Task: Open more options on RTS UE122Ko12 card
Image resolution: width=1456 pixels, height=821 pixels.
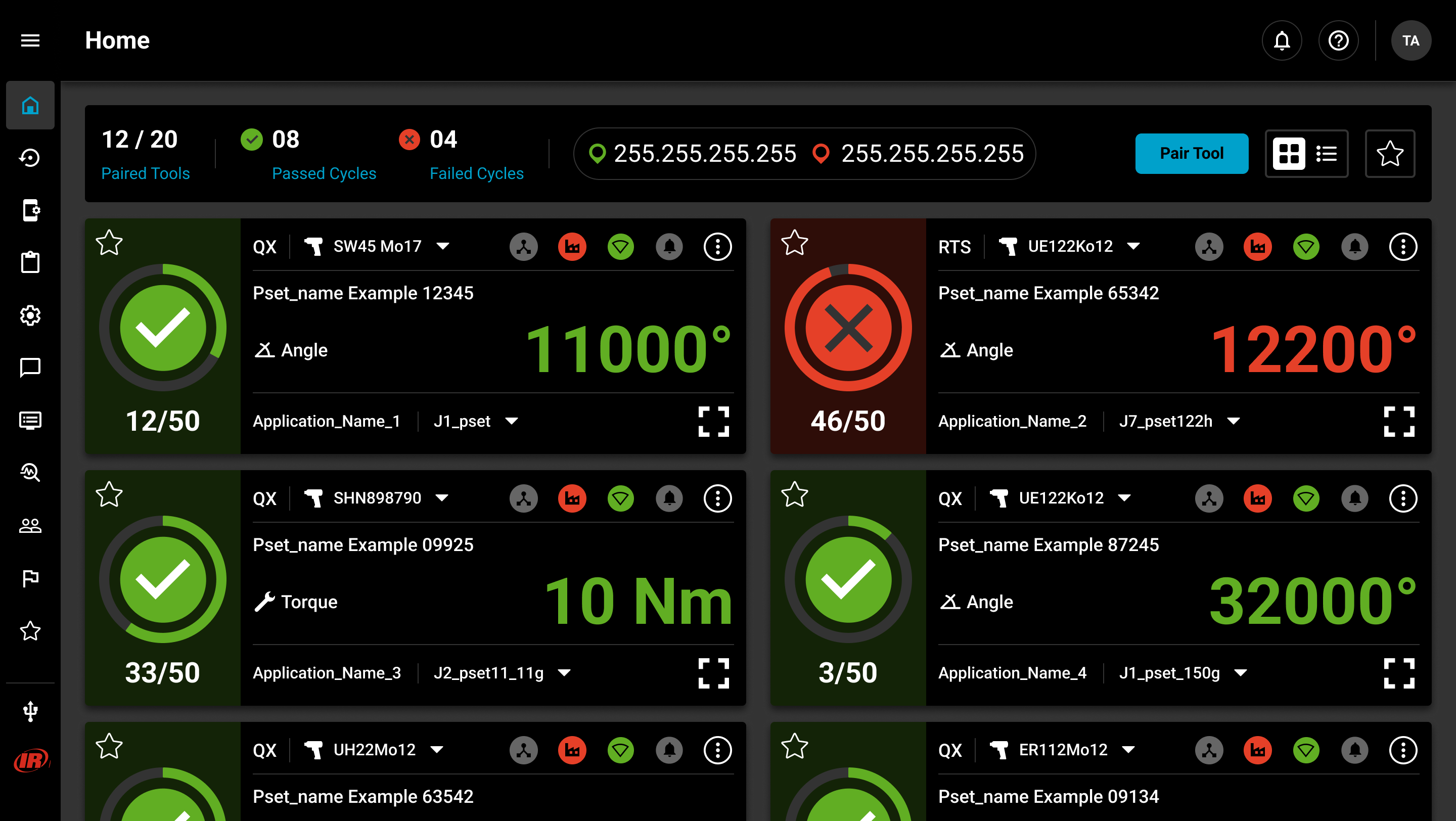Action: [x=1403, y=247]
